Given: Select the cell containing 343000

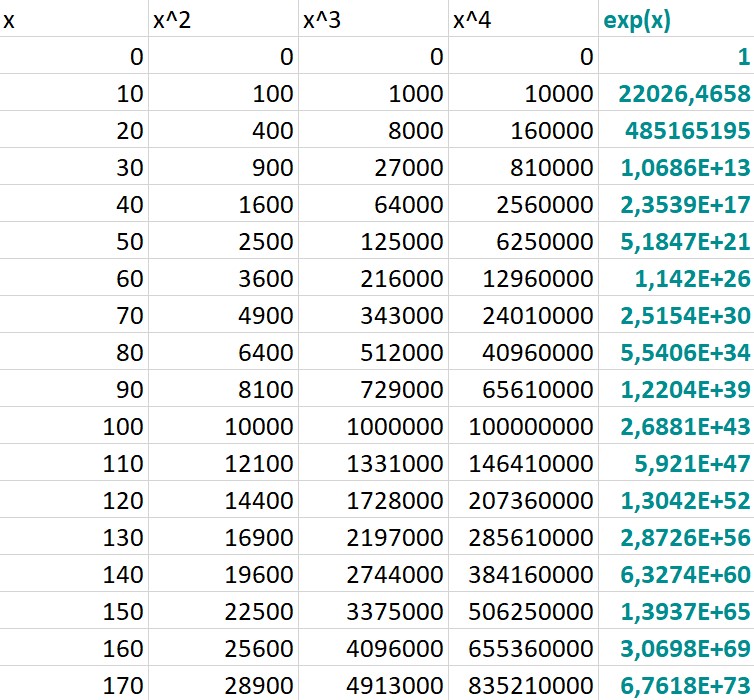Looking at the screenshot, I should (x=374, y=315).
